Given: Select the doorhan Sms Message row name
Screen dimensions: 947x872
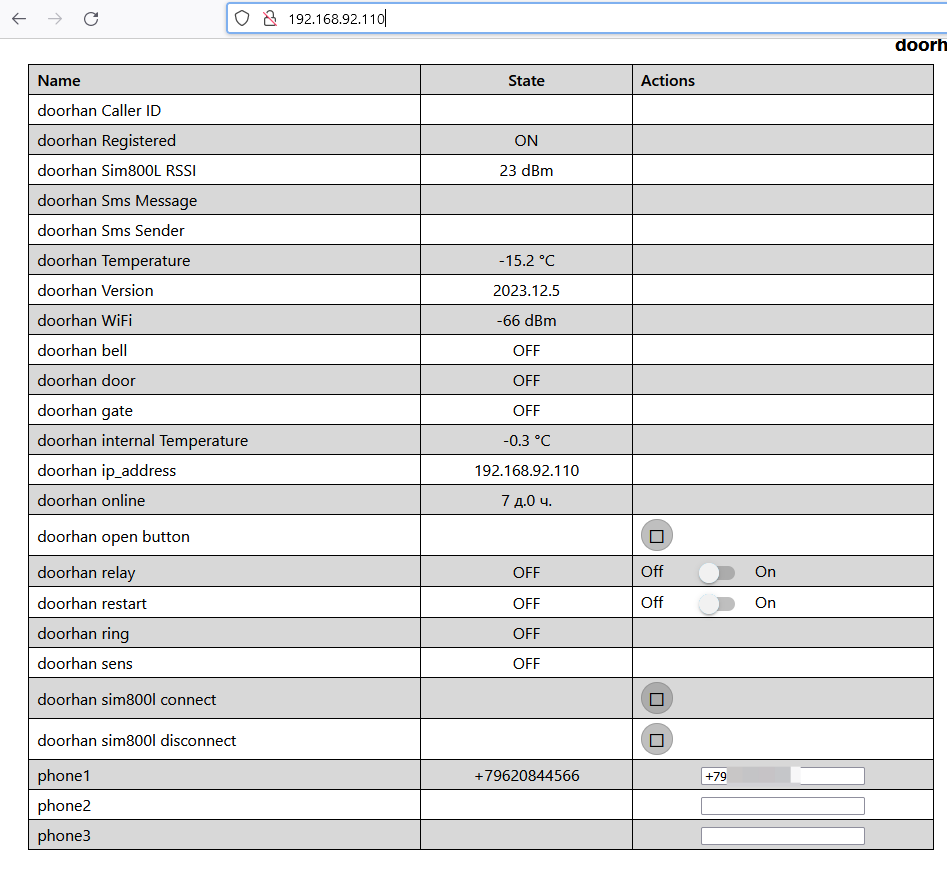Looking at the screenshot, I should click(x=117, y=200).
